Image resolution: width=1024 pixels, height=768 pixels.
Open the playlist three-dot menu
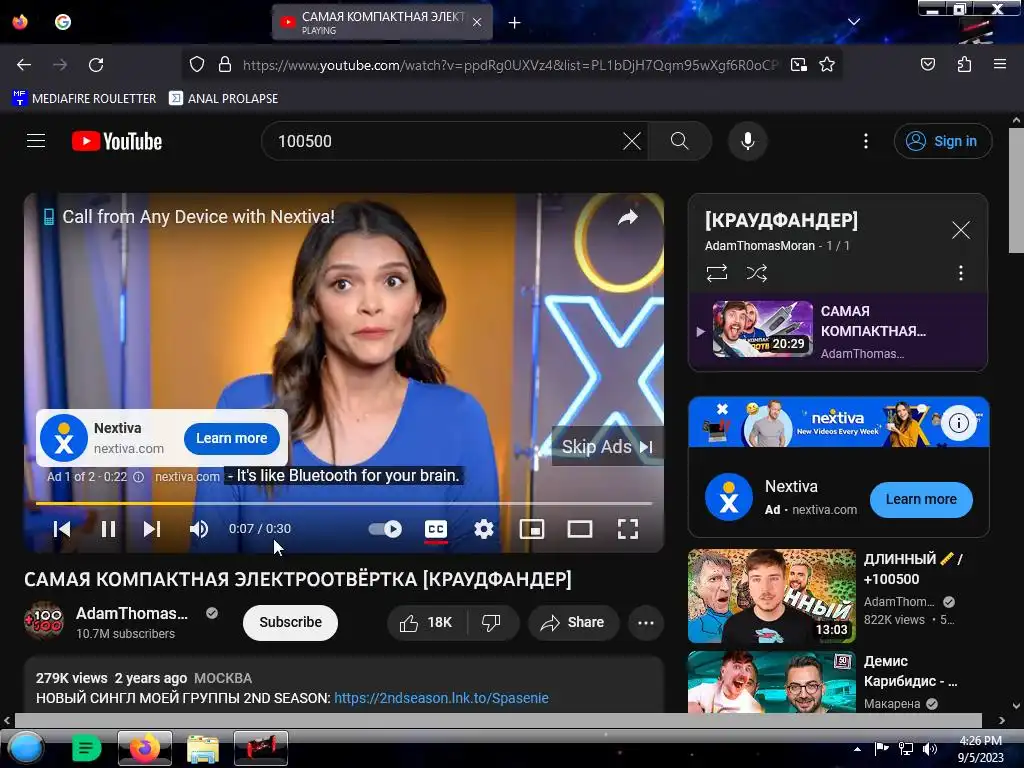click(961, 272)
